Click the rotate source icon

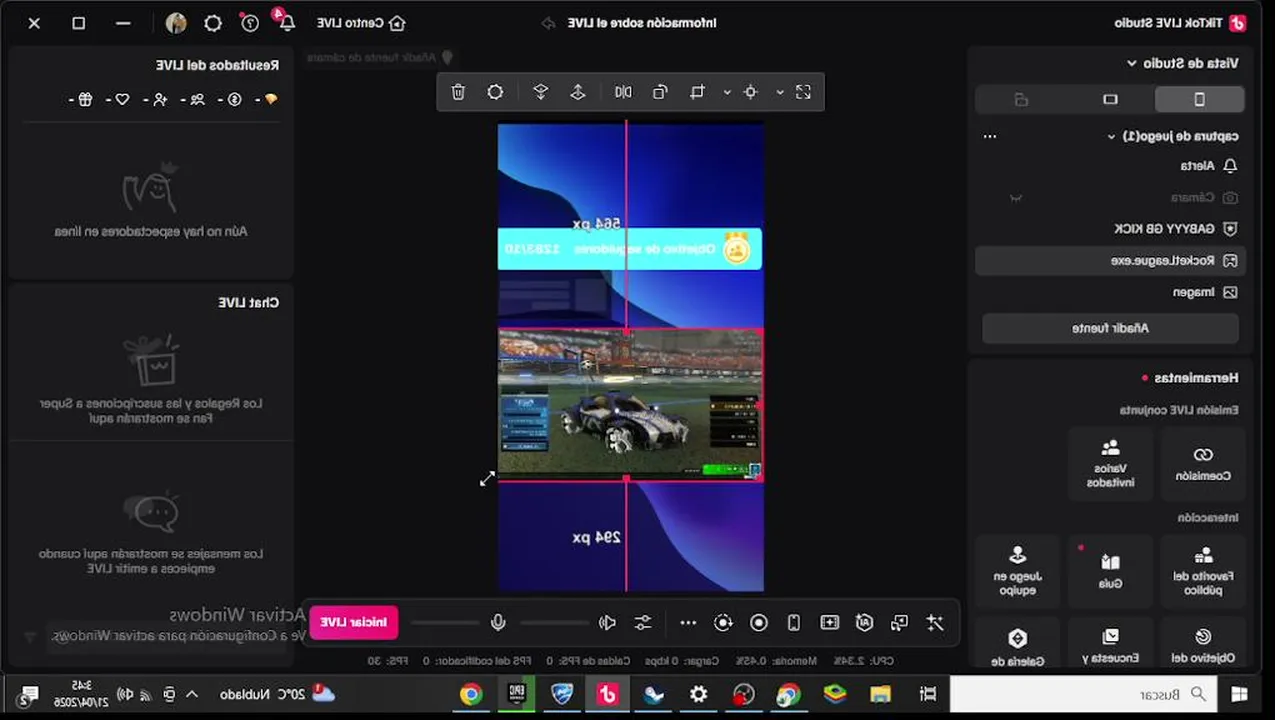click(x=660, y=92)
